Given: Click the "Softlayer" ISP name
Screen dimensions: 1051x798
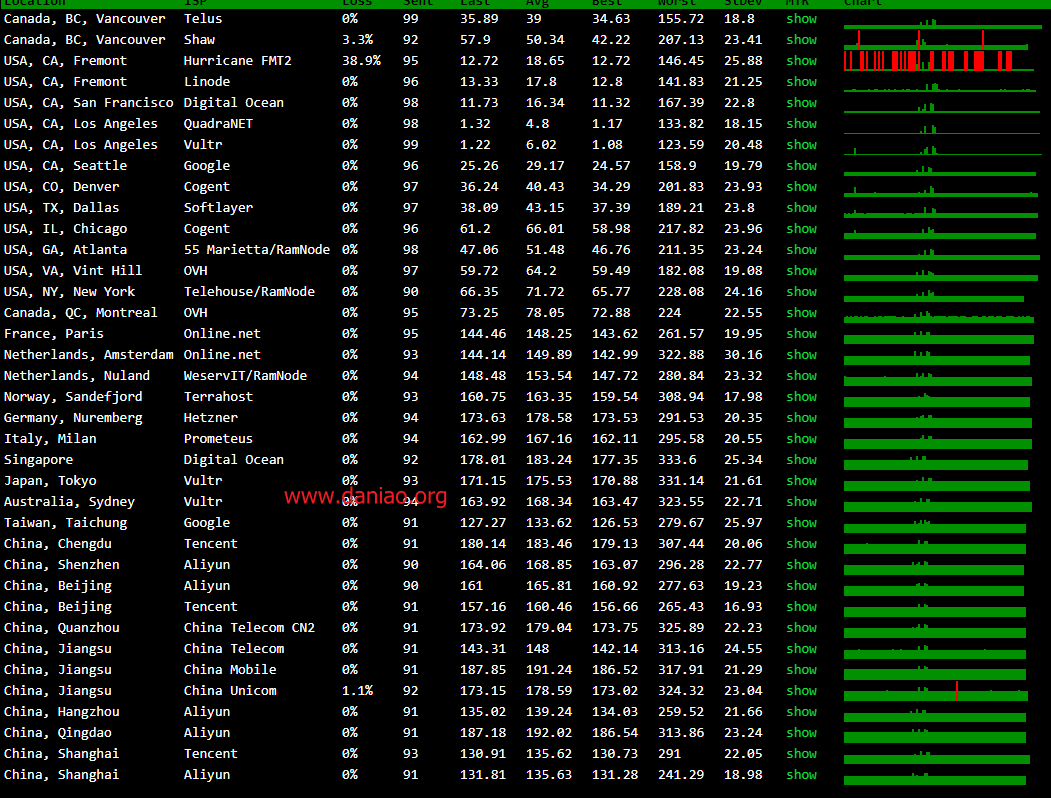Looking at the screenshot, I should coord(219,208).
